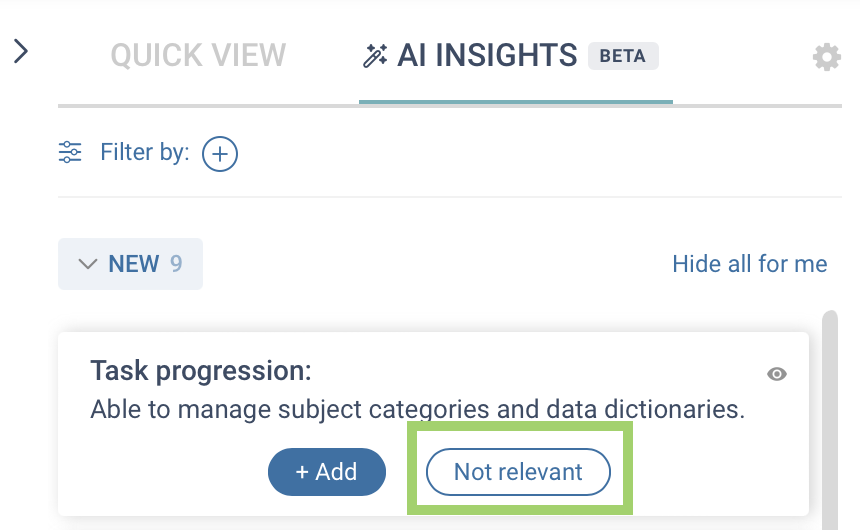Click the "Filter by:" label
This screenshot has height=530, width=860.
click(144, 153)
